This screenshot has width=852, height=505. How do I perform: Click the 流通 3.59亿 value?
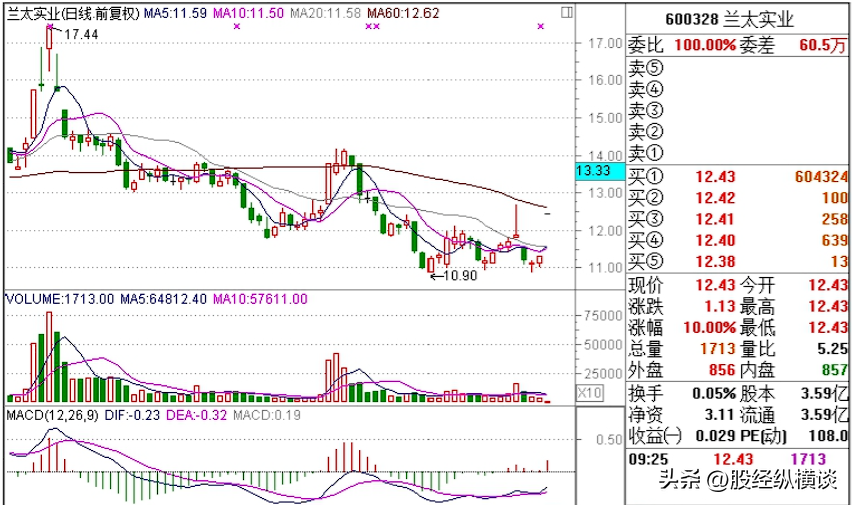(824, 415)
